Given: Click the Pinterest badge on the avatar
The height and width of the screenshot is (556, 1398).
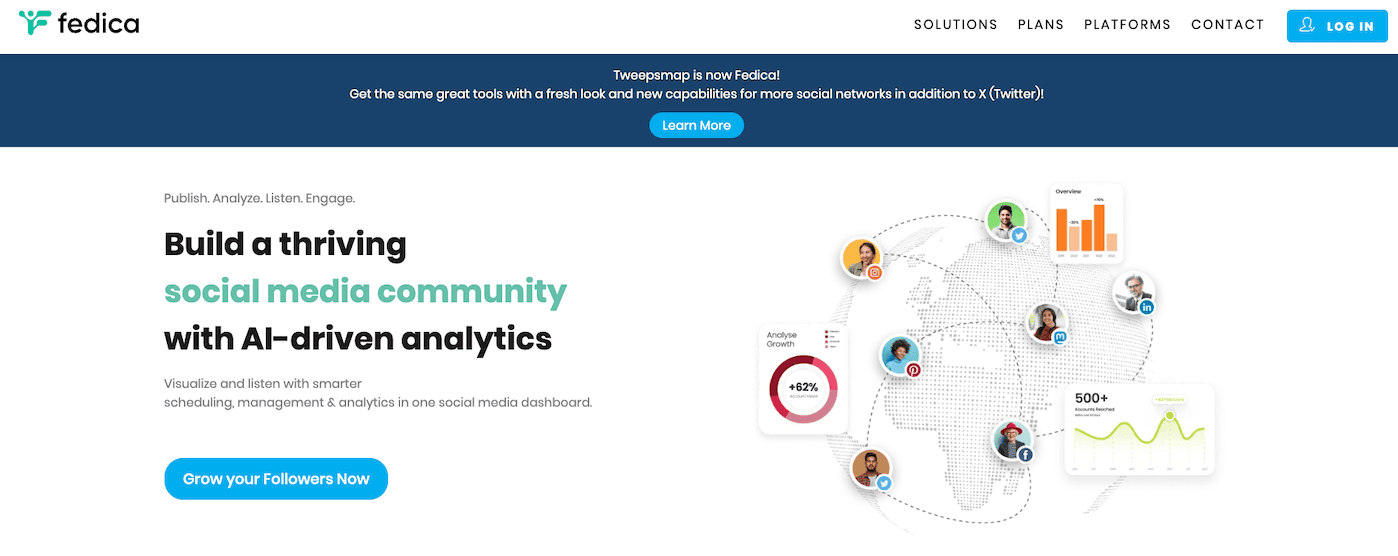Looking at the screenshot, I should point(913,369).
